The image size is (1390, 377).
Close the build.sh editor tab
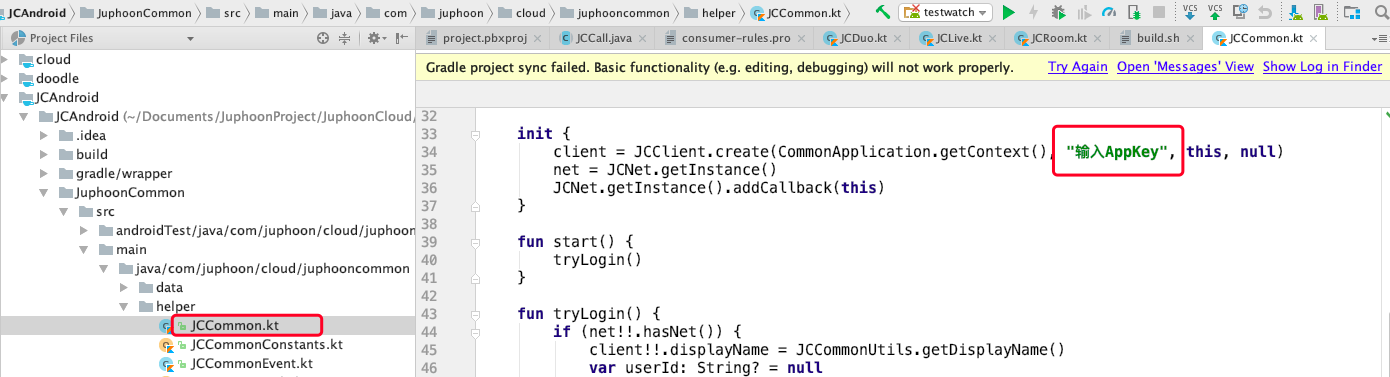(1190, 38)
